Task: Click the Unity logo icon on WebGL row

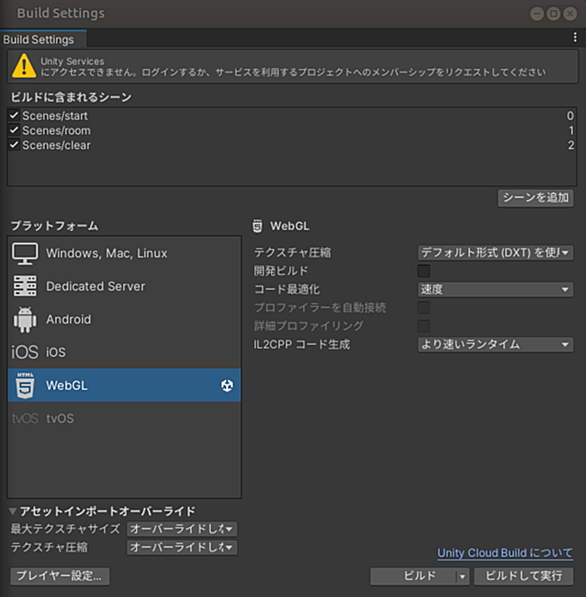Action: pyautogui.click(x=227, y=385)
